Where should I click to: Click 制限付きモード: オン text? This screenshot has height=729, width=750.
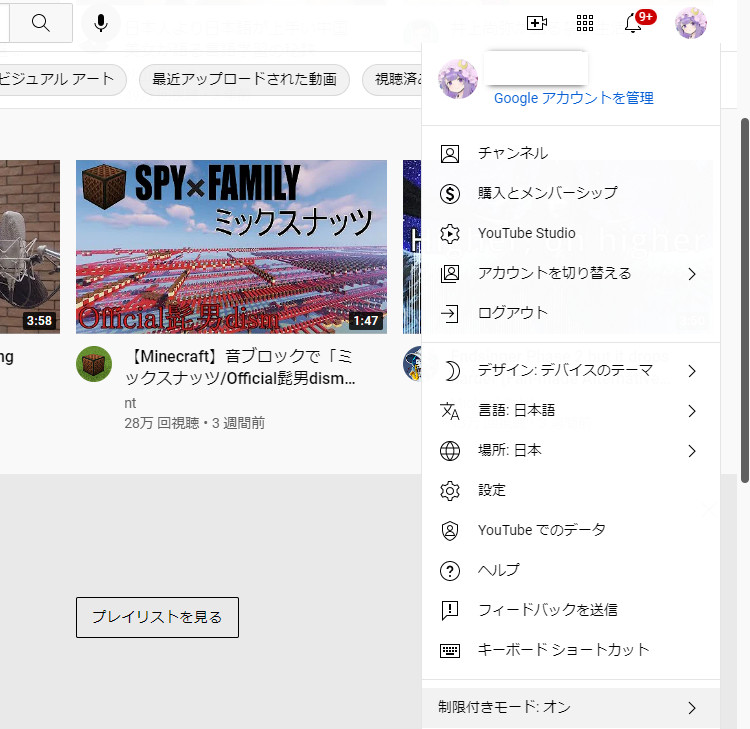pos(504,707)
